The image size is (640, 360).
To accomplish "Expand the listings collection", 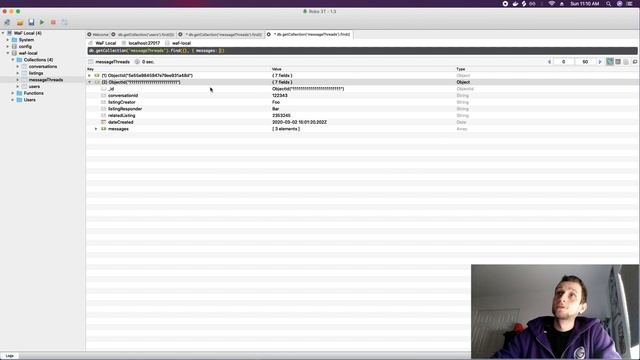I will tap(18, 73).
